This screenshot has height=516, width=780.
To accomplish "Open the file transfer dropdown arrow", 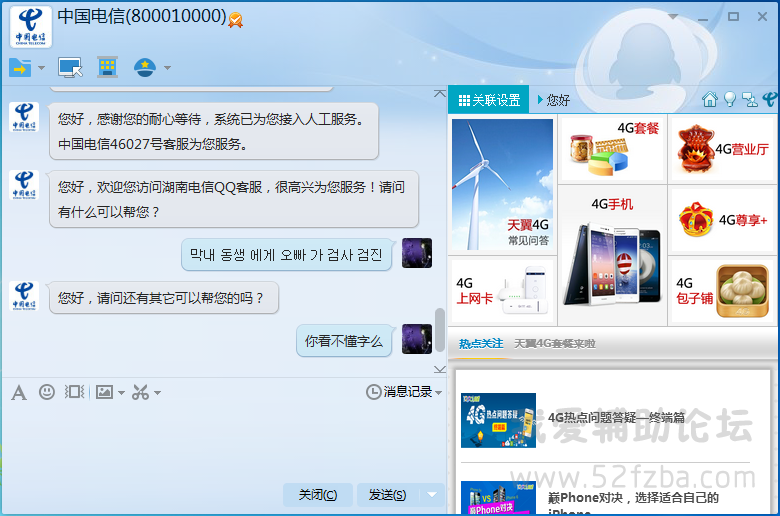I will [x=41, y=68].
